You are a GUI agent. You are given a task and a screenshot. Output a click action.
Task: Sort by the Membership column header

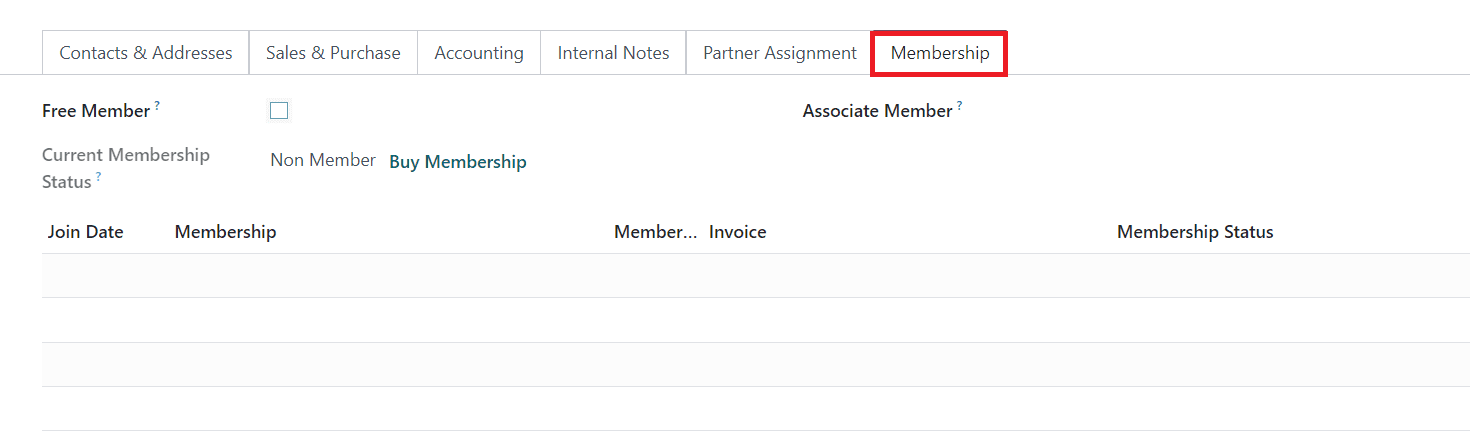pos(226,232)
